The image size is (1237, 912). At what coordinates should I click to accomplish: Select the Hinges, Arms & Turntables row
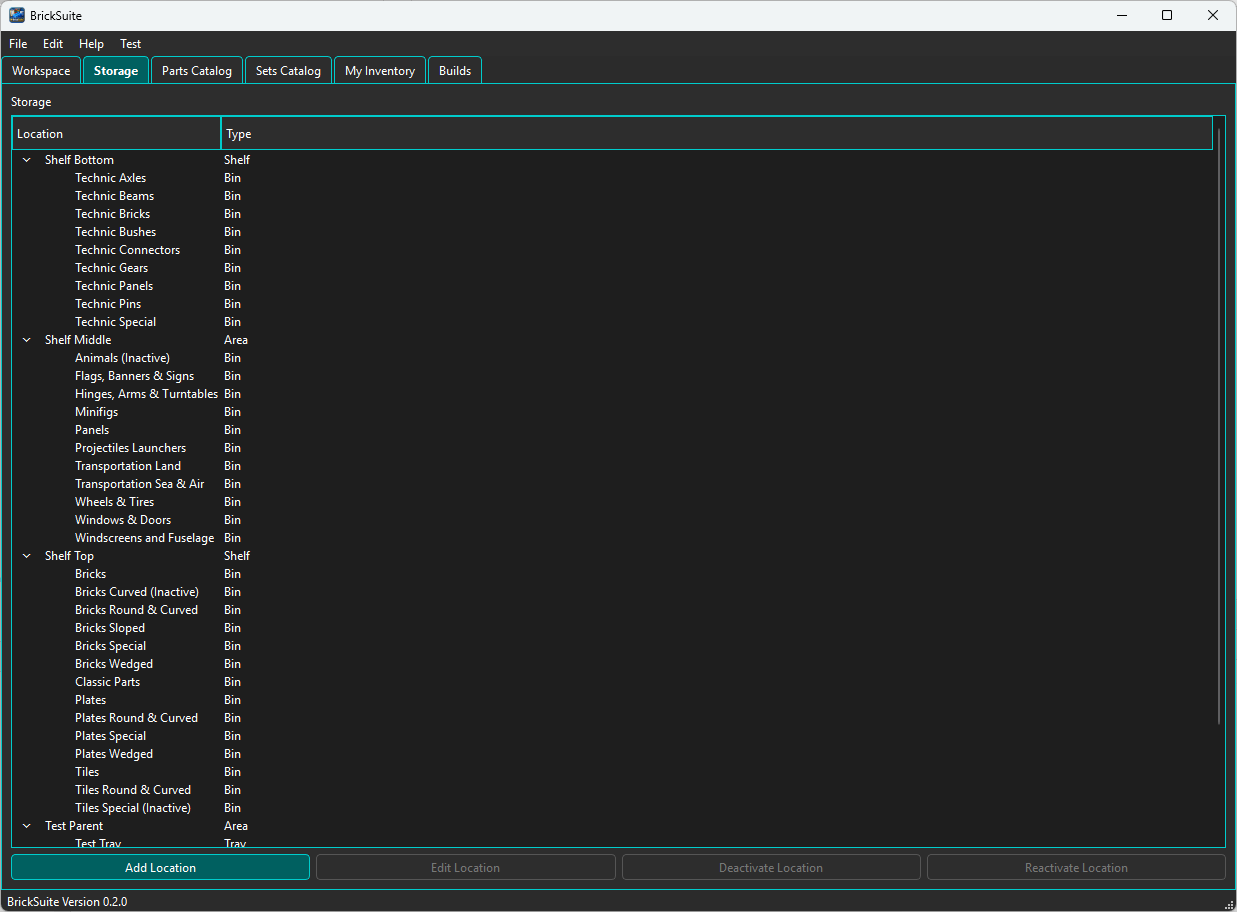click(x=613, y=394)
